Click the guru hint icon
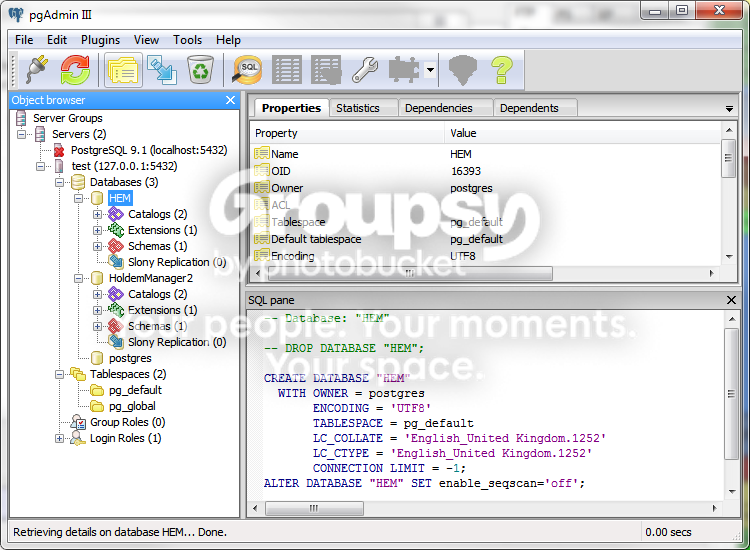Image resolution: width=750 pixels, height=550 pixels. (x=463, y=70)
